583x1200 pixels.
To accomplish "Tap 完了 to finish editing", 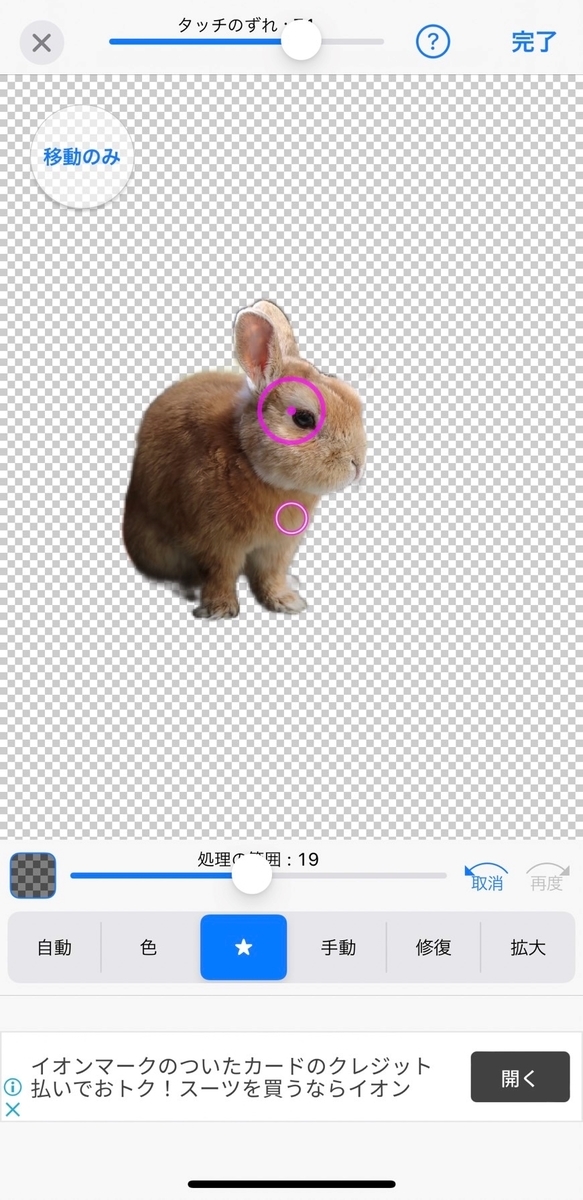I will pyautogui.click(x=534, y=42).
